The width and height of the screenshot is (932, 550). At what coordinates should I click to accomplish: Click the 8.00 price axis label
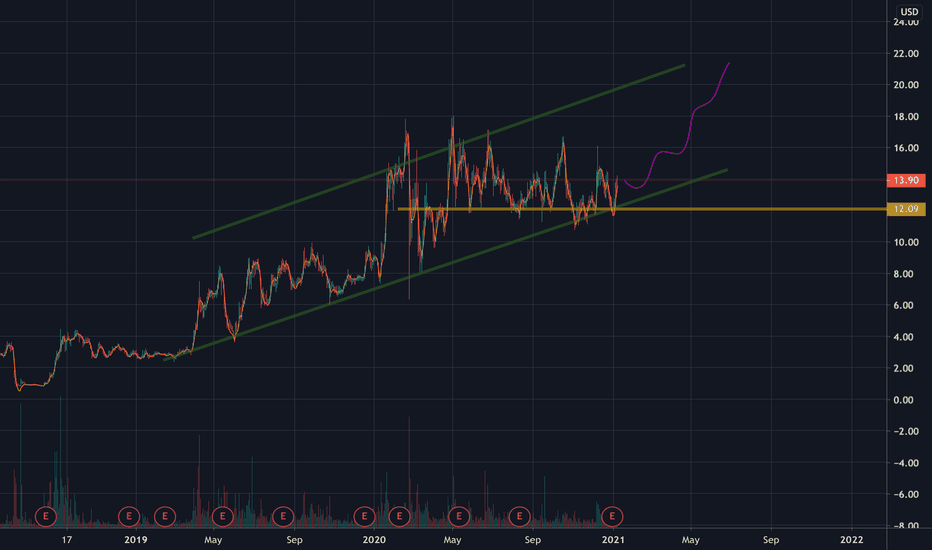click(903, 274)
